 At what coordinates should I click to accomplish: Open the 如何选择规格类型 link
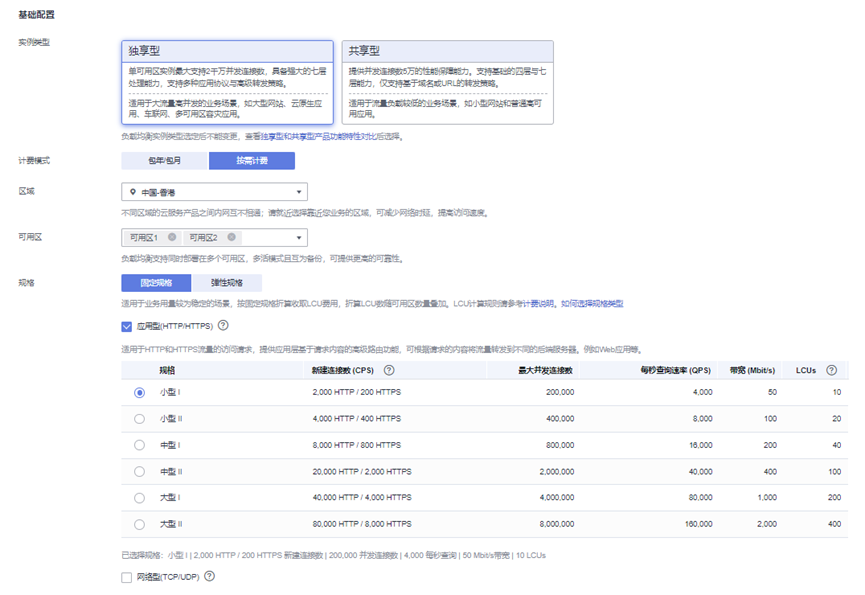[592, 303]
